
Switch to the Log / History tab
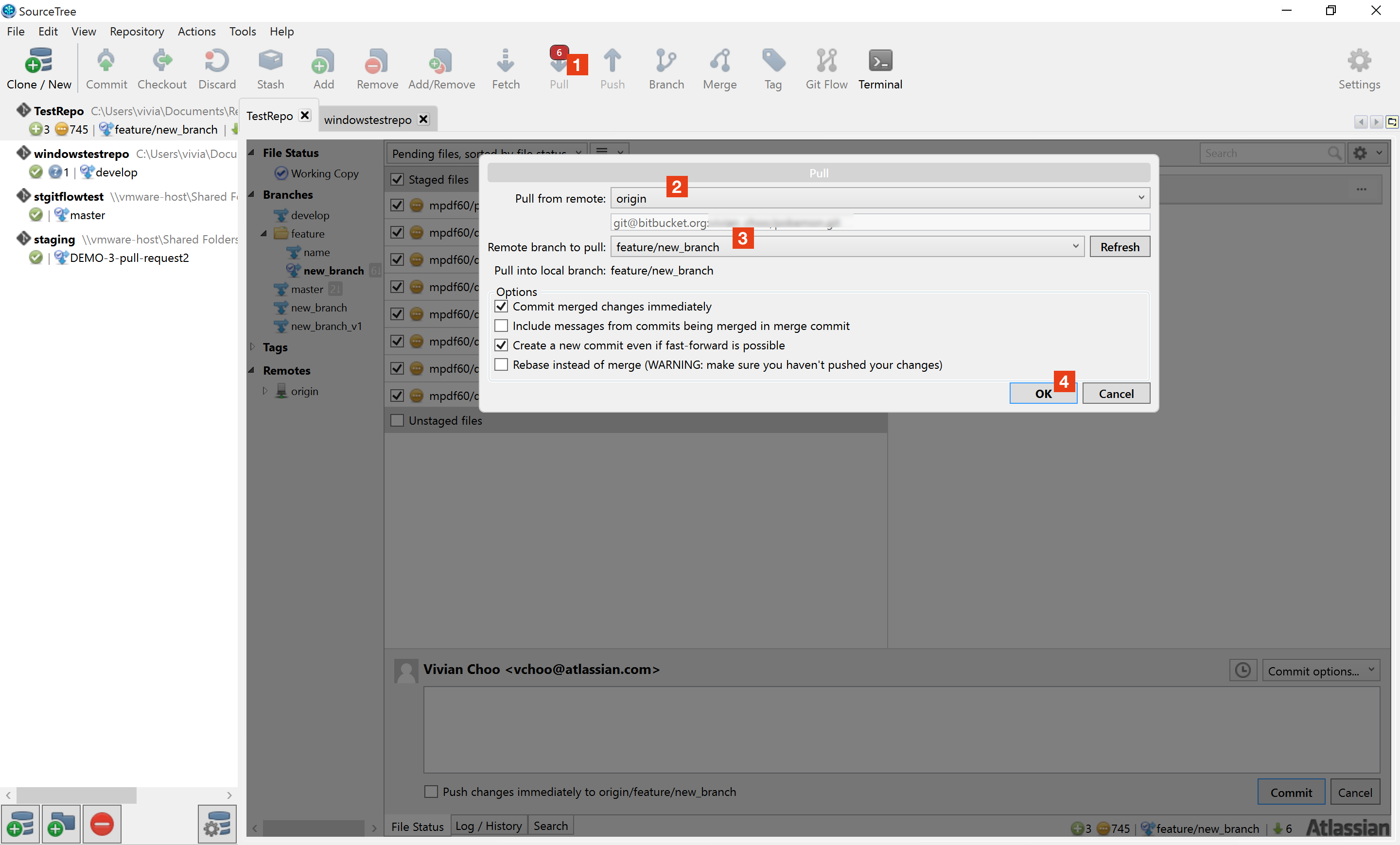coord(489,826)
